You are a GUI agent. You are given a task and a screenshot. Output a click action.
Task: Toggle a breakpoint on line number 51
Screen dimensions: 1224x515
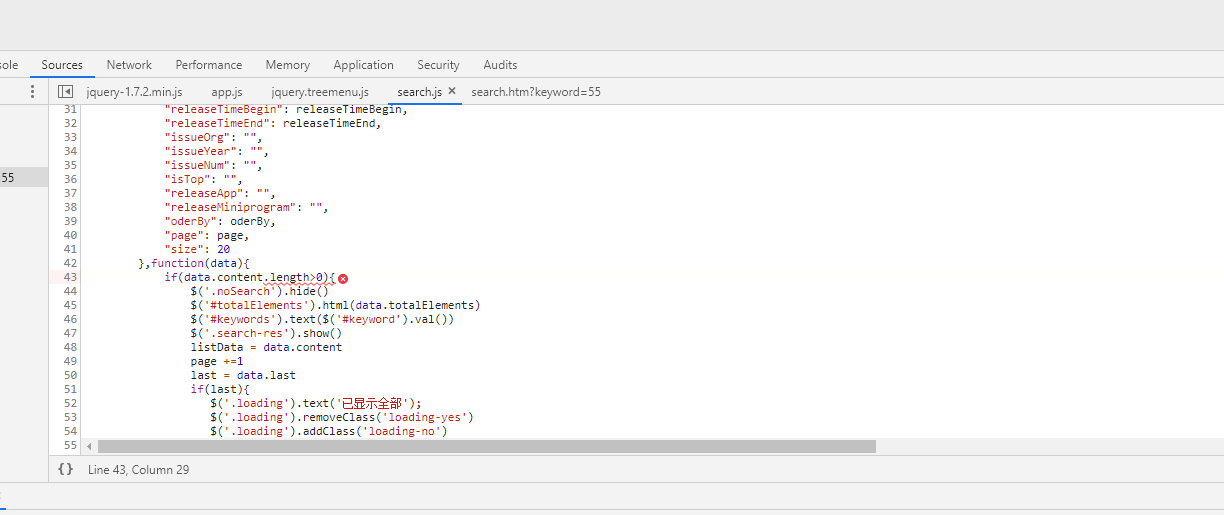[69, 389]
